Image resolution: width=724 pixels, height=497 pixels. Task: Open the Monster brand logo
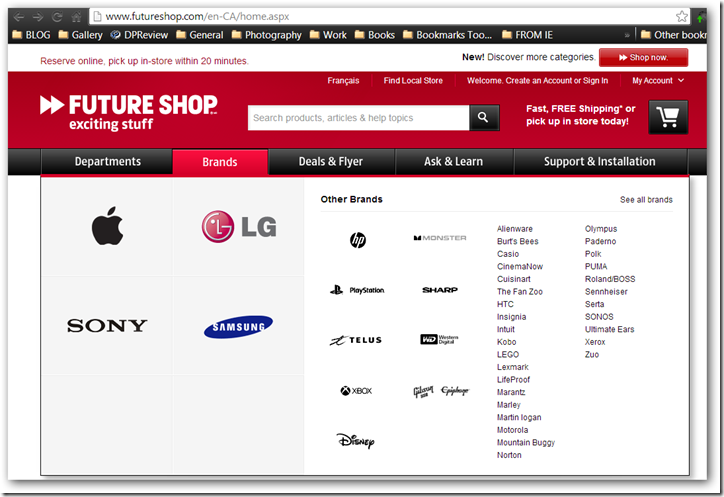[440, 238]
